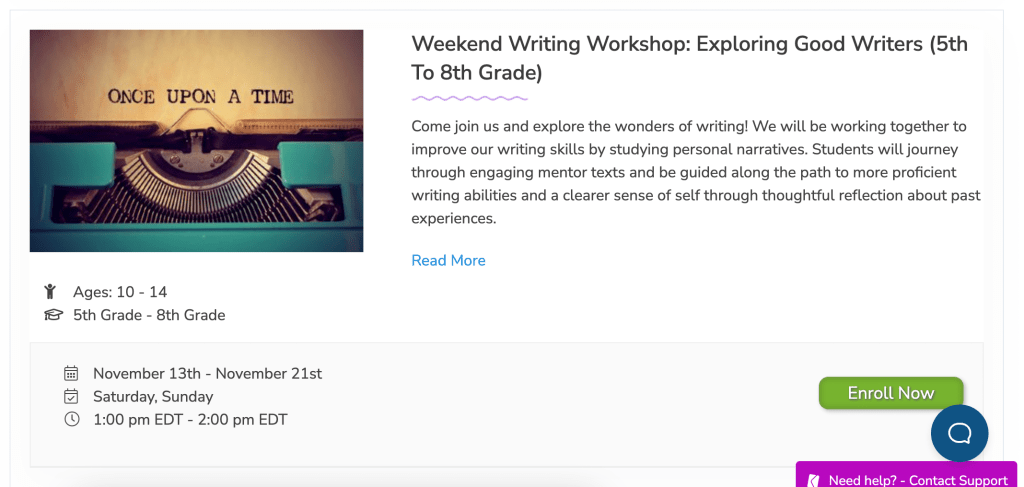Click the calendar icon beside the dates
The width and height of the screenshot is (1024, 487).
click(71, 374)
